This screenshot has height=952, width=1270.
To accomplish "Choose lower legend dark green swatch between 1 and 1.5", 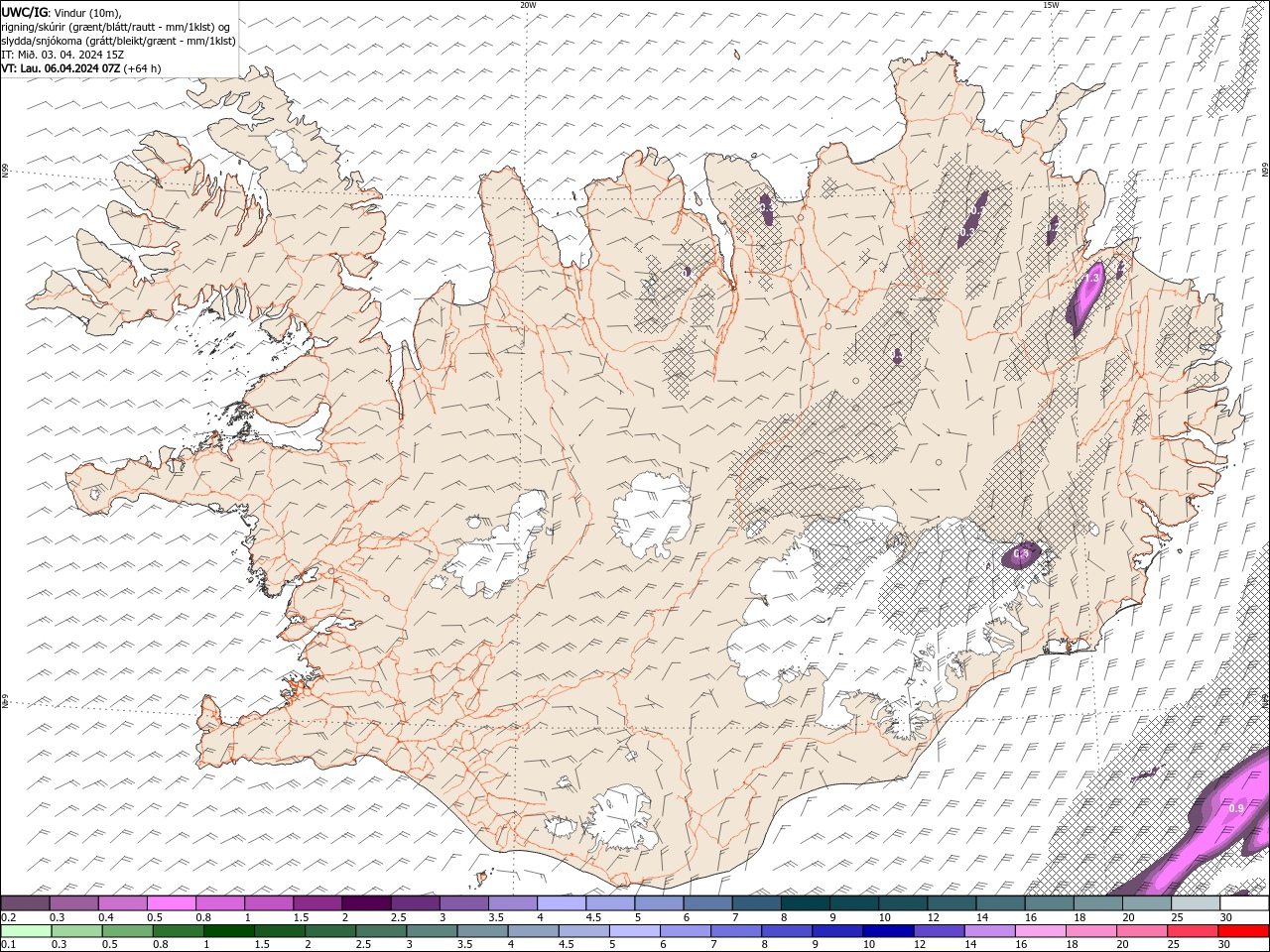I will click(x=229, y=931).
